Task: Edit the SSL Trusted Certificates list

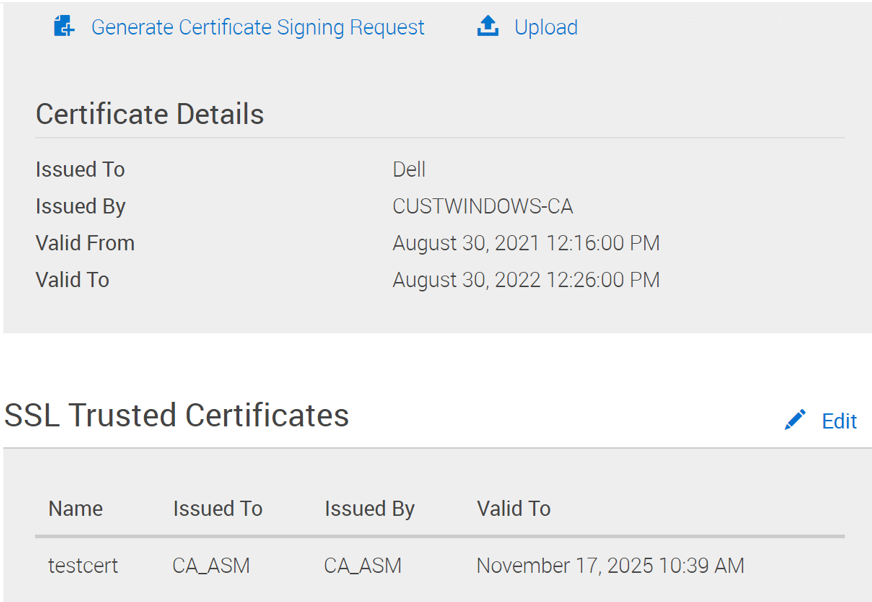Action: [x=838, y=421]
